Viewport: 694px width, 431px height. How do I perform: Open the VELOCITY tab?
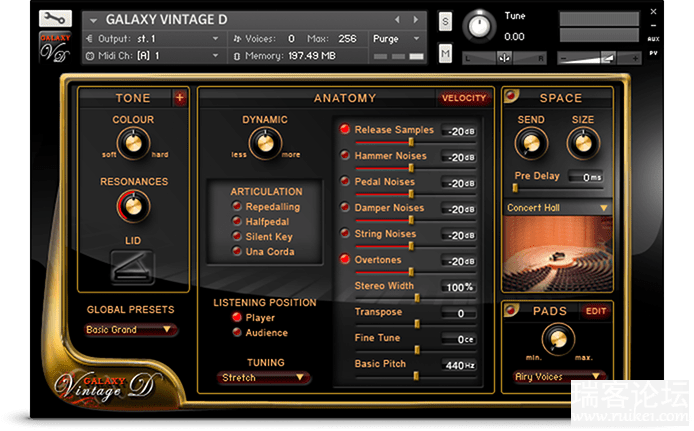[x=464, y=98]
